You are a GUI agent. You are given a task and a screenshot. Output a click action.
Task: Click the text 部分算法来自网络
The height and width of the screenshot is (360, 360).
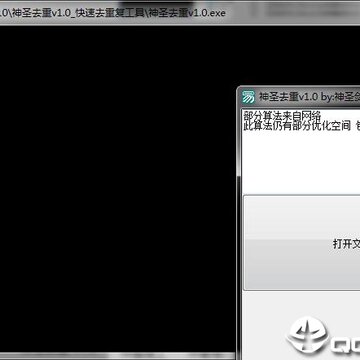282,116
